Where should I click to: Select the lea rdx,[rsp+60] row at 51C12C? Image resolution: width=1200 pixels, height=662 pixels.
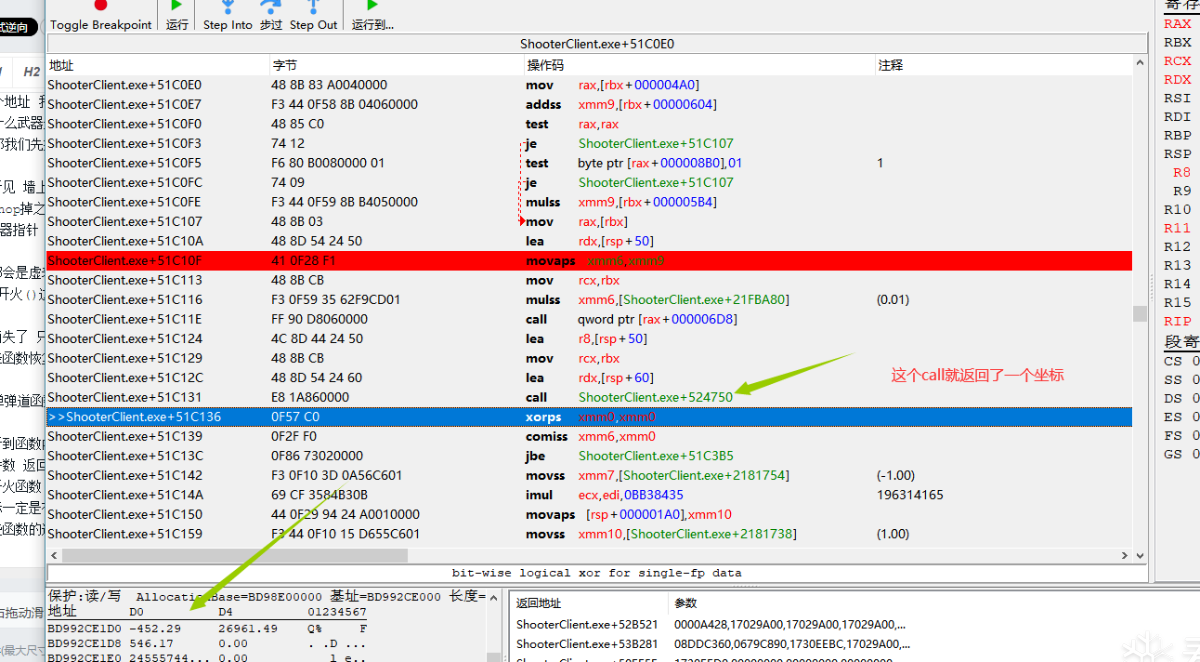click(x=589, y=377)
